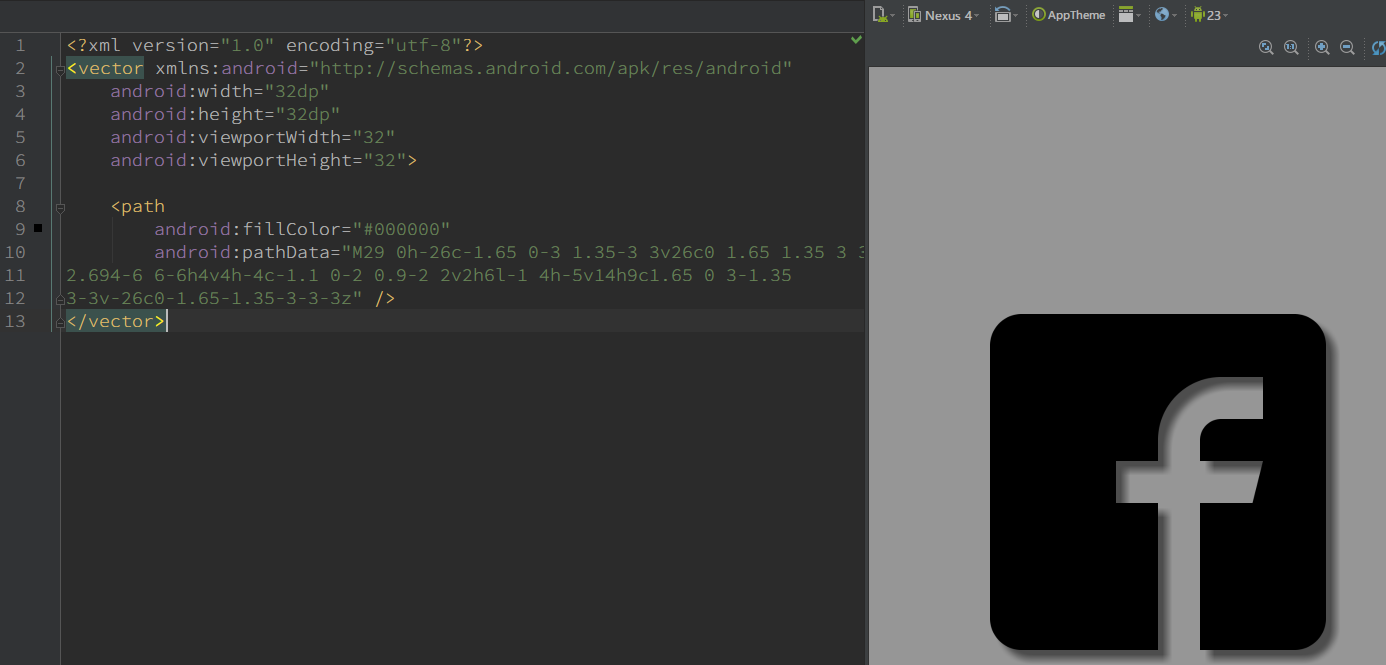Click the pathData string starting with M29

[x=603, y=252]
